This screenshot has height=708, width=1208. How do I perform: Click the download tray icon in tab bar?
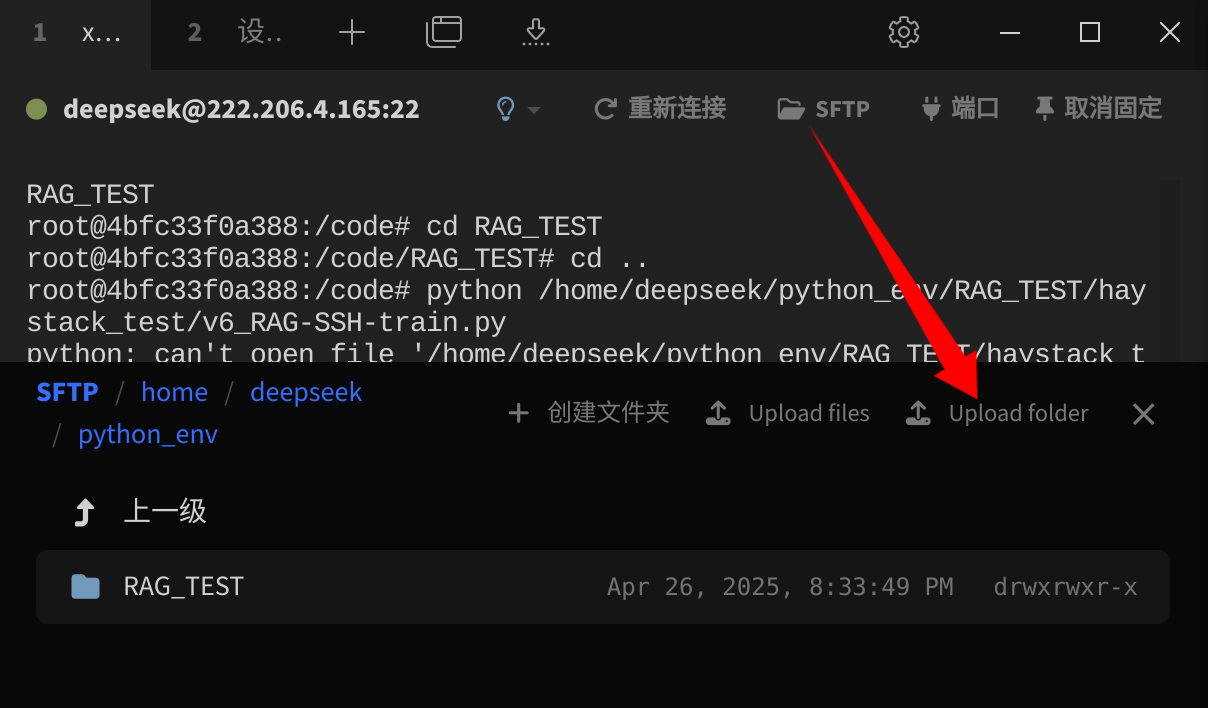click(537, 32)
